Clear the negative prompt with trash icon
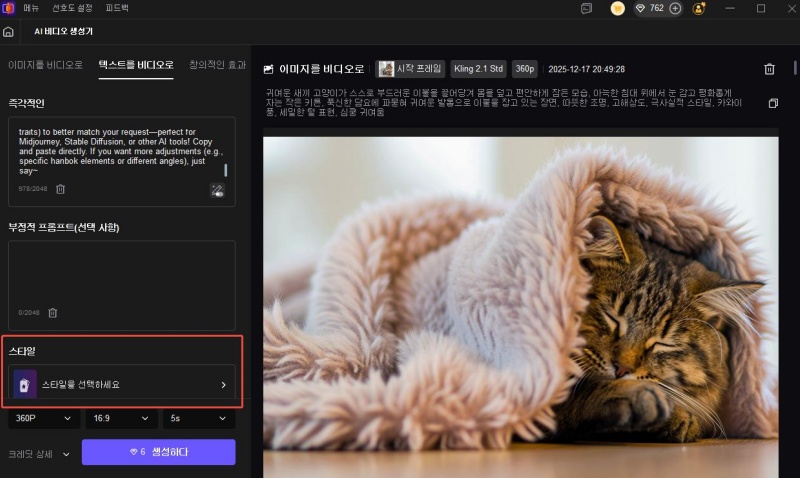This screenshot has height=478, width=800. tap(53, 313)
